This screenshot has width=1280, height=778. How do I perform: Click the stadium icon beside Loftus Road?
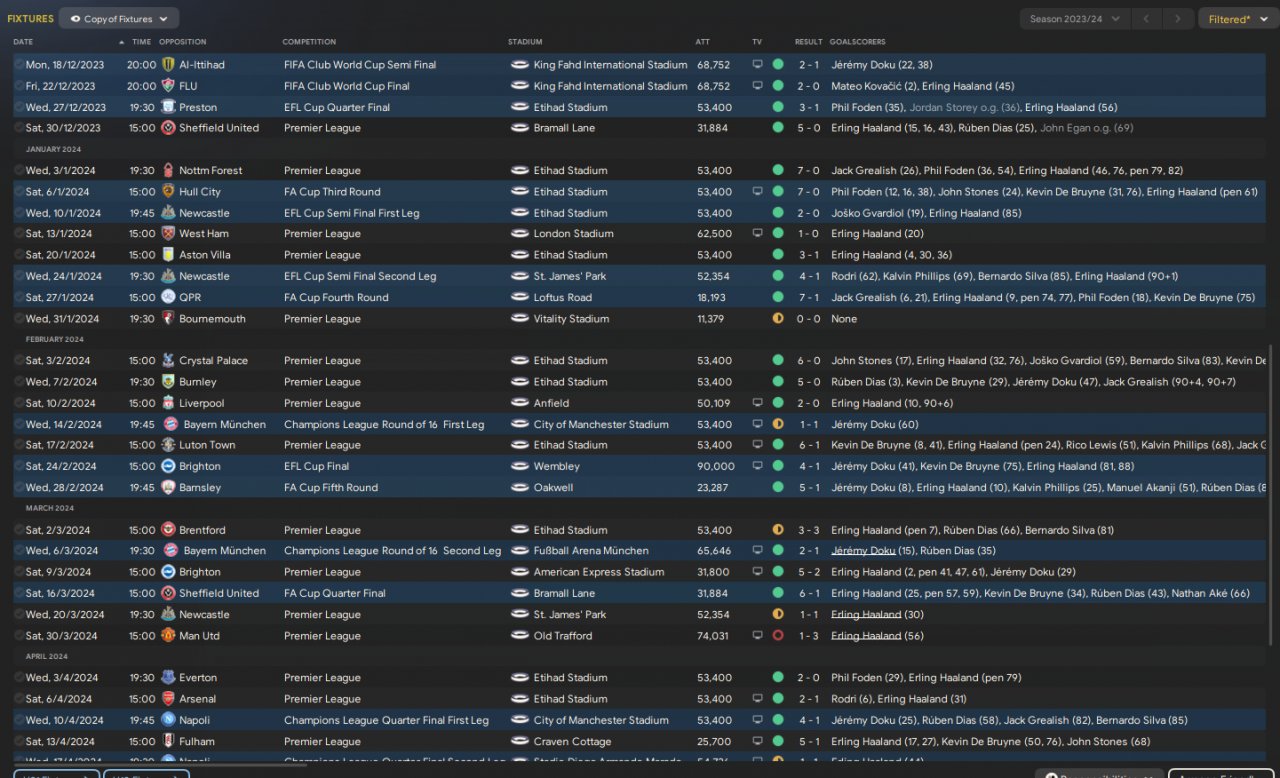point(519,297)
